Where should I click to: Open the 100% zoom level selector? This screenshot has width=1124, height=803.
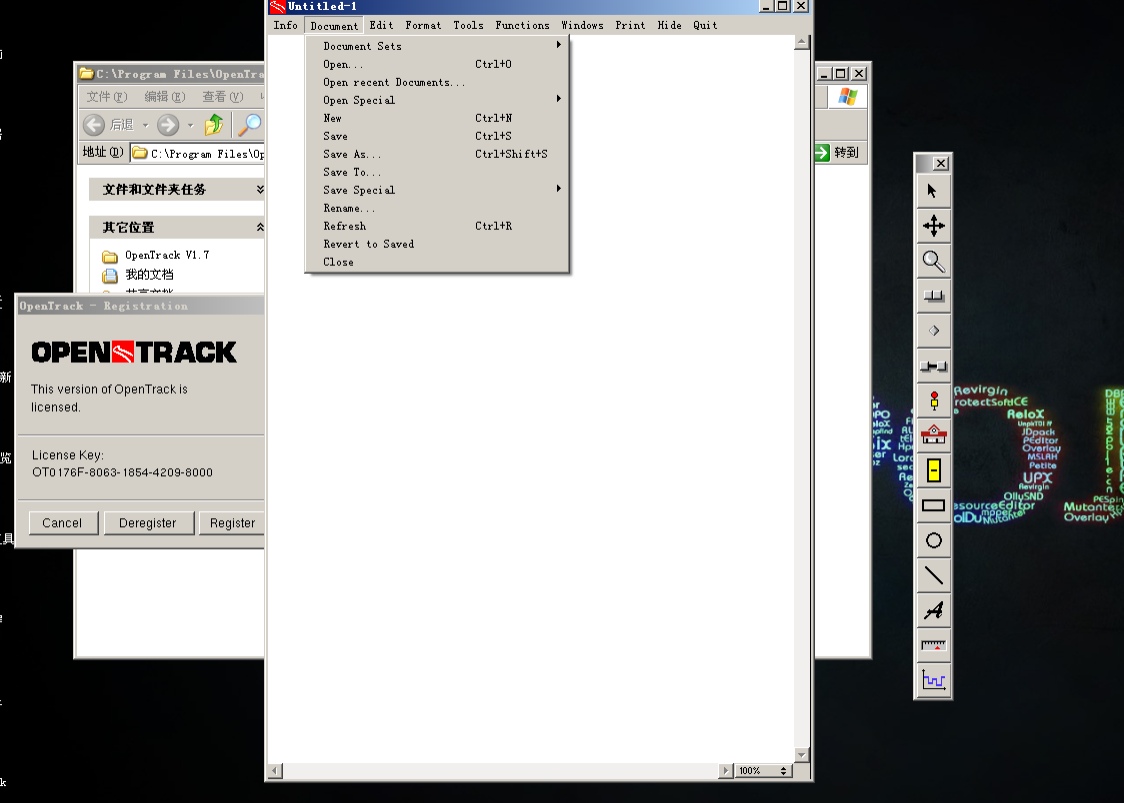(764, 771)
